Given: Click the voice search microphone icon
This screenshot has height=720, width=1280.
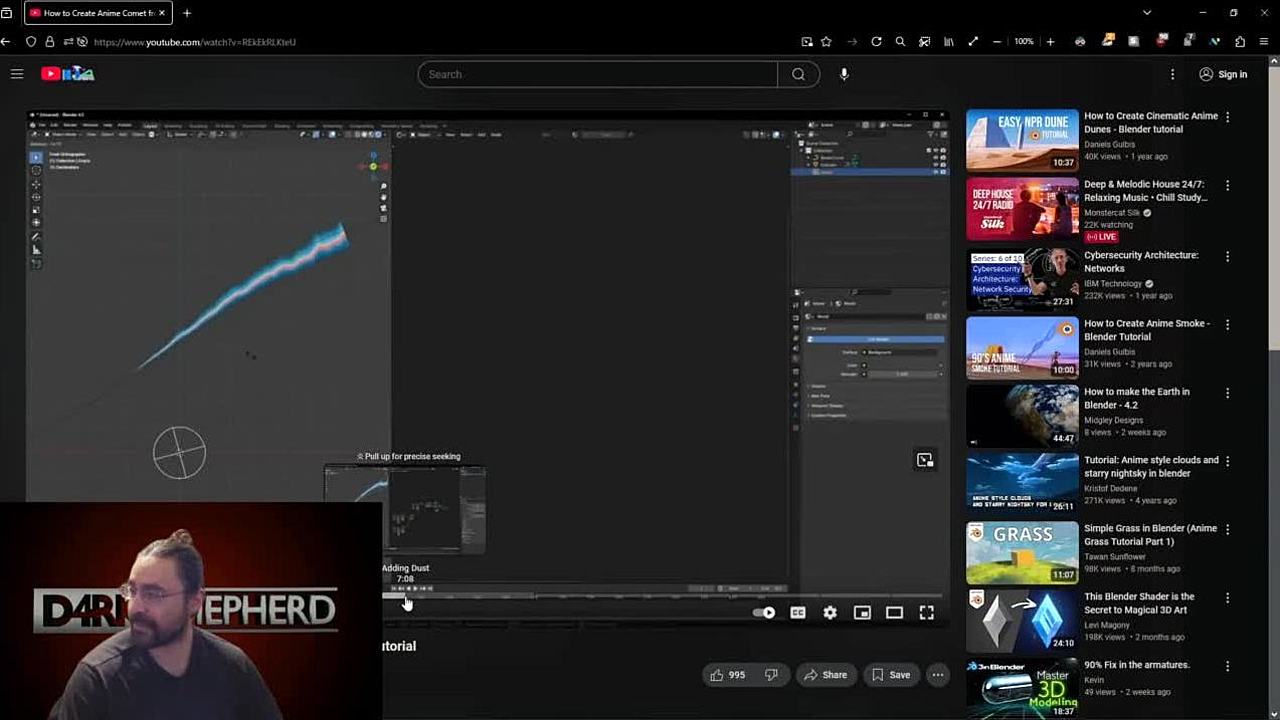Looking at the screenshot, I should coord(844,74).
